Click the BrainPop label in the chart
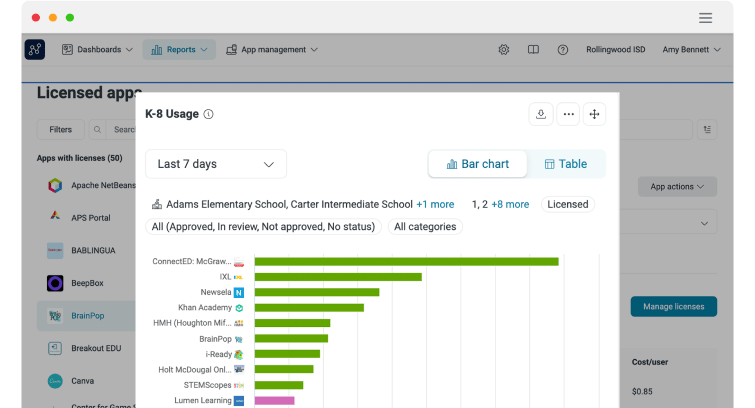The width and height of the screenshot is (755, 408). click(x=215, y=339)
